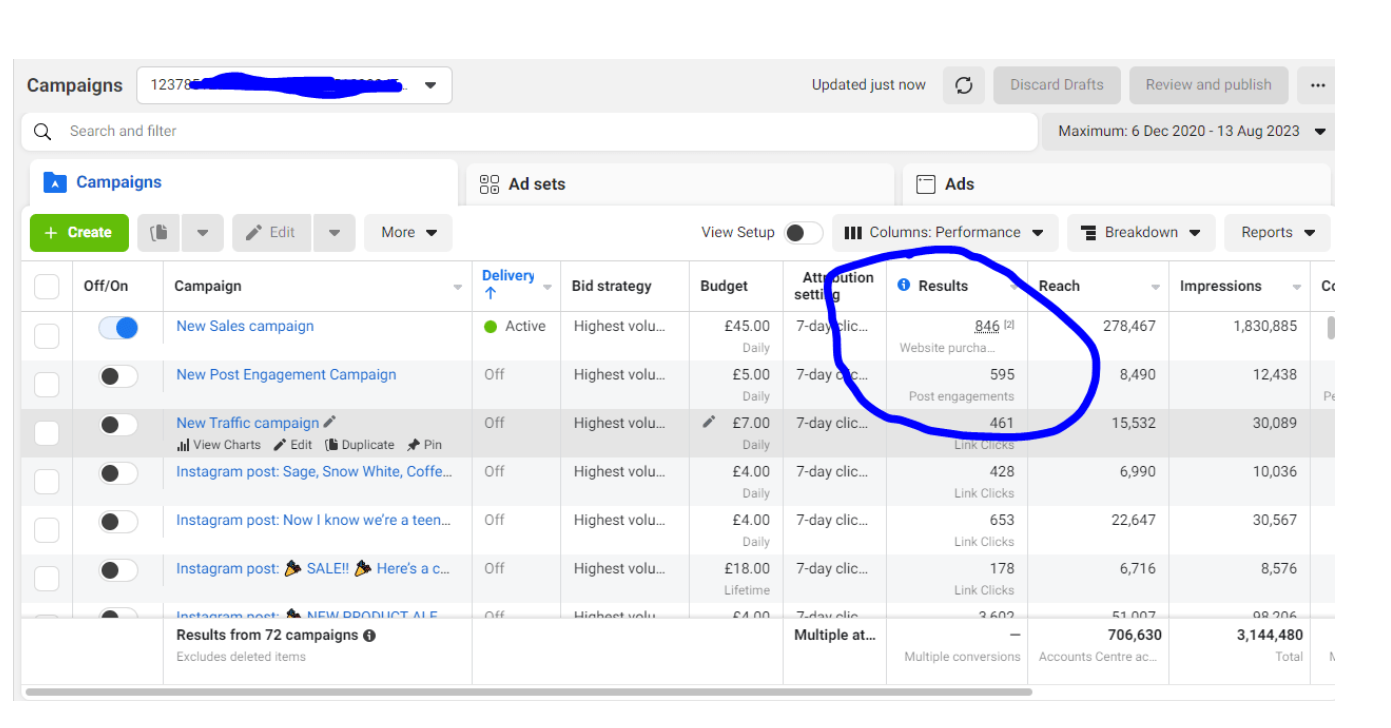Click the View Charts icon under Traffic campaign
The height and width of the screenshot is (728, 1391).
(183, 445)
